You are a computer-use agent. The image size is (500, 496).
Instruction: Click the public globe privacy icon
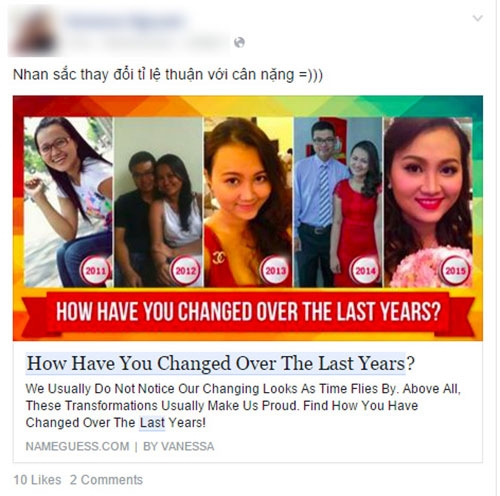coord(239,42)
